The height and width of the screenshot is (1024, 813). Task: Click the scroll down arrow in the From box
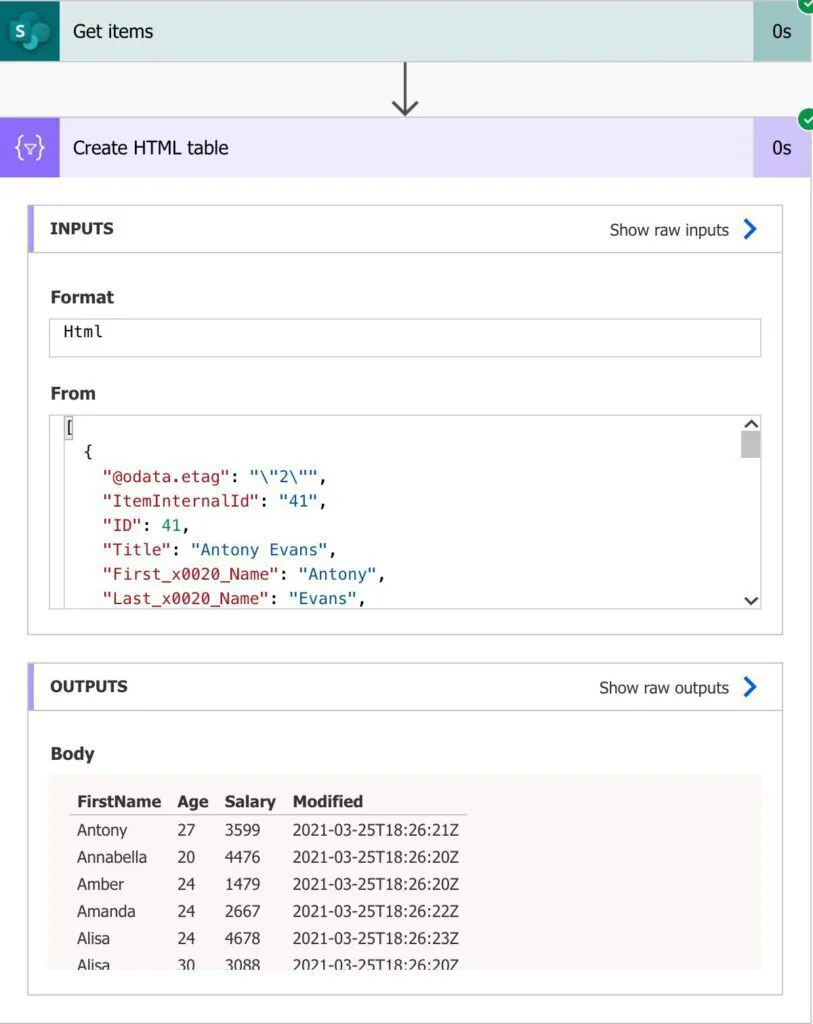751,600
